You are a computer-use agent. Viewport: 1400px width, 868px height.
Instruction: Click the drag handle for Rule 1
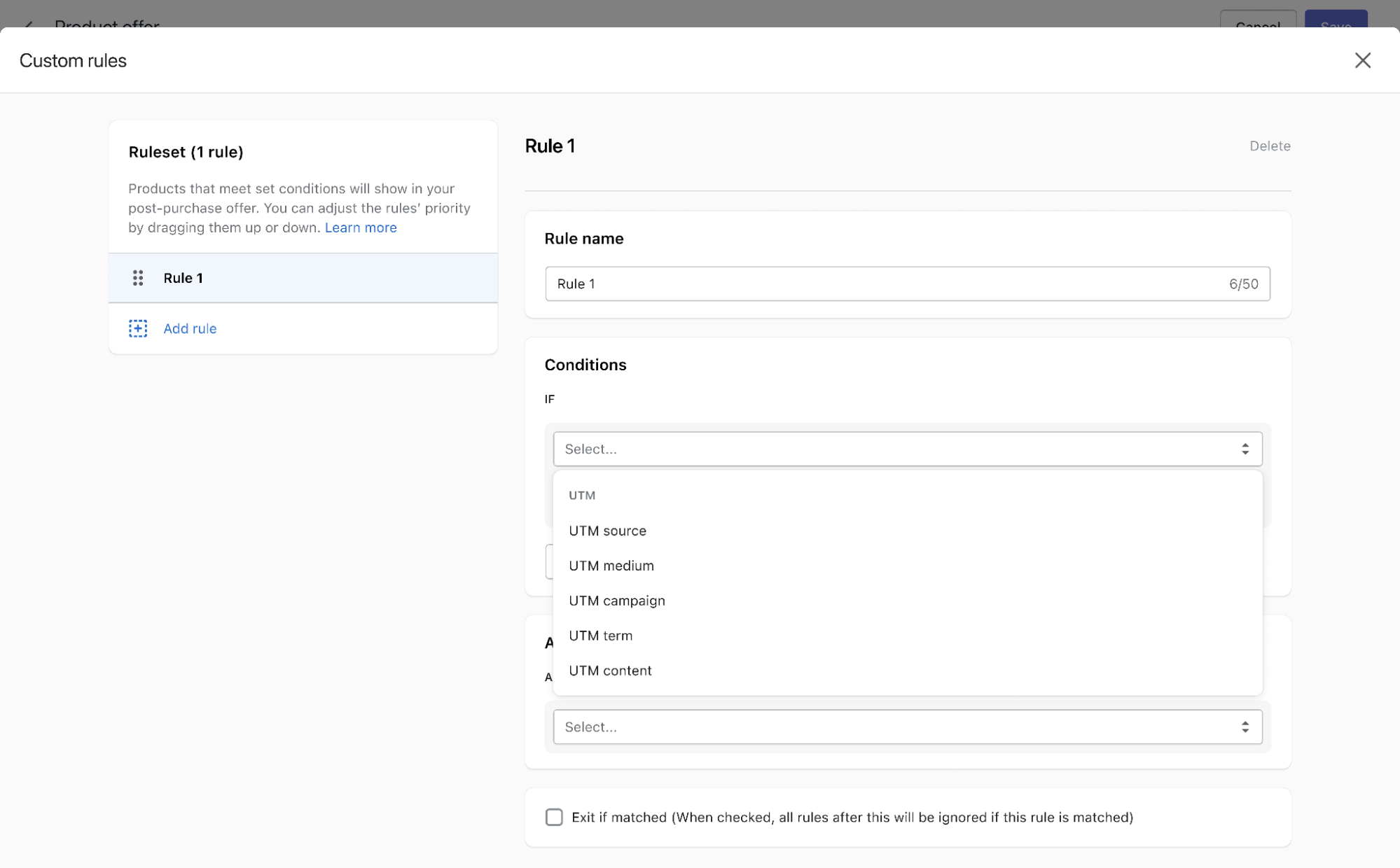pos(138,278)
